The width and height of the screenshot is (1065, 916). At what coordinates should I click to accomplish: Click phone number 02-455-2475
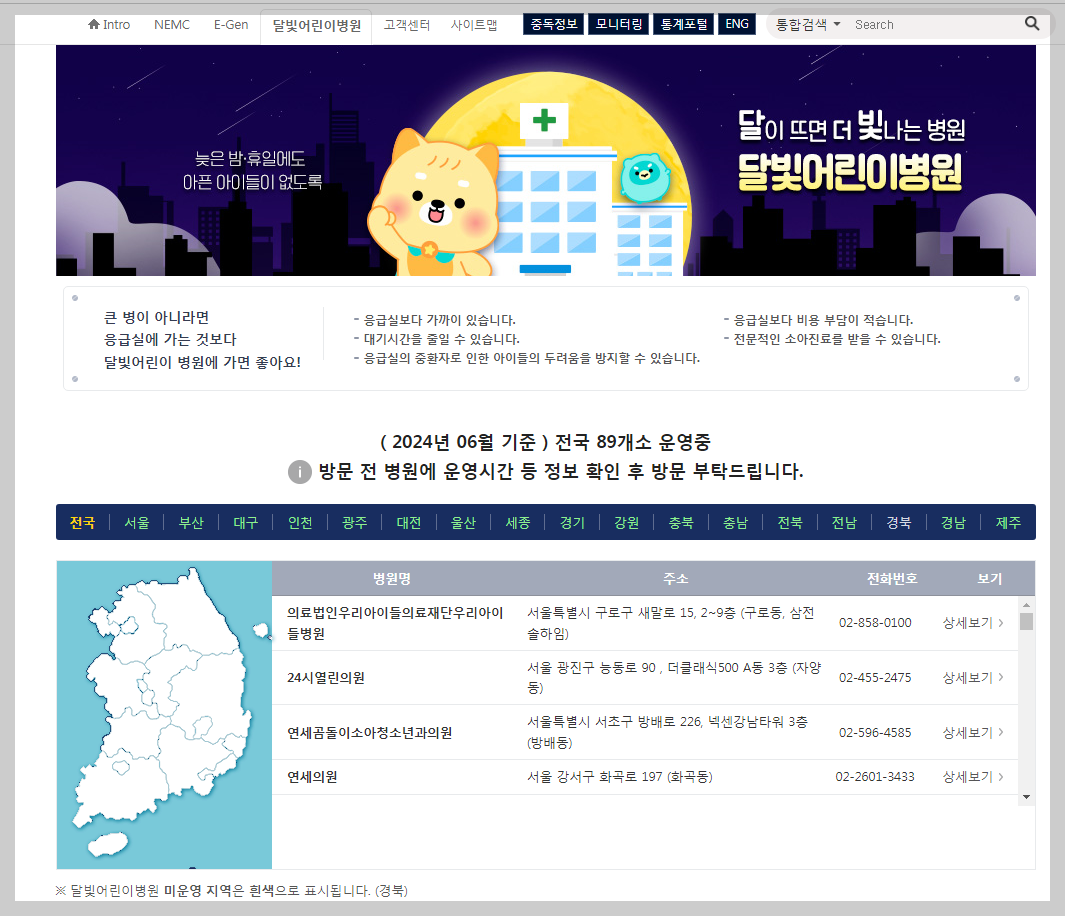[x=875, y=678]
